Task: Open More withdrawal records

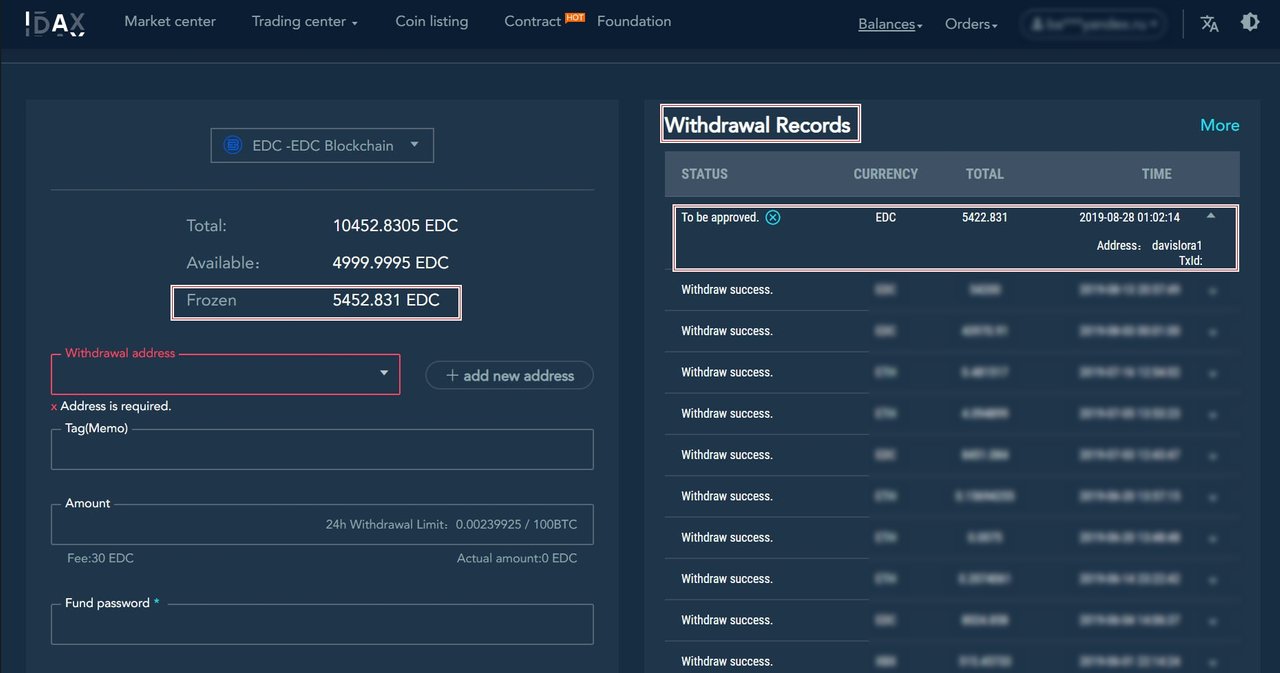Action: pyautogui.click(x=1220, y=125)
